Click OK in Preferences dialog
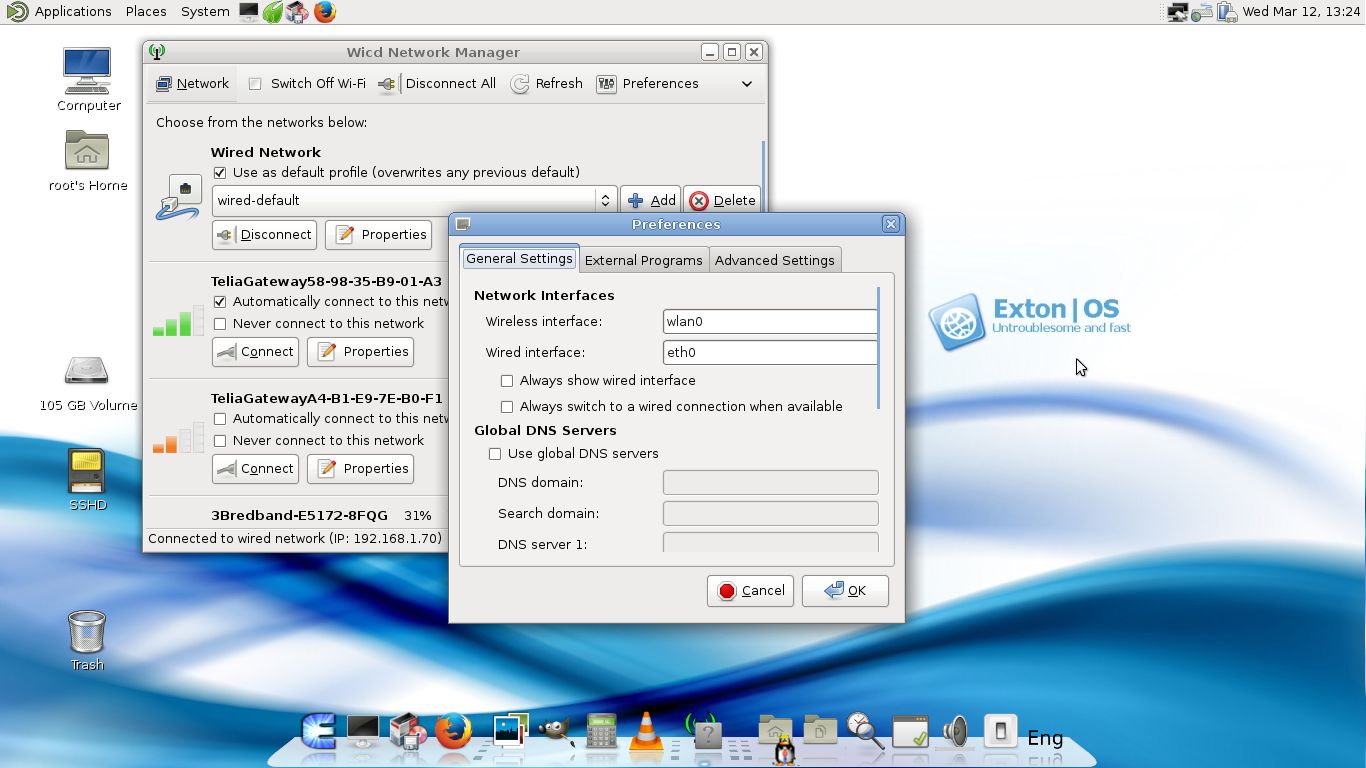 (845, 591)
